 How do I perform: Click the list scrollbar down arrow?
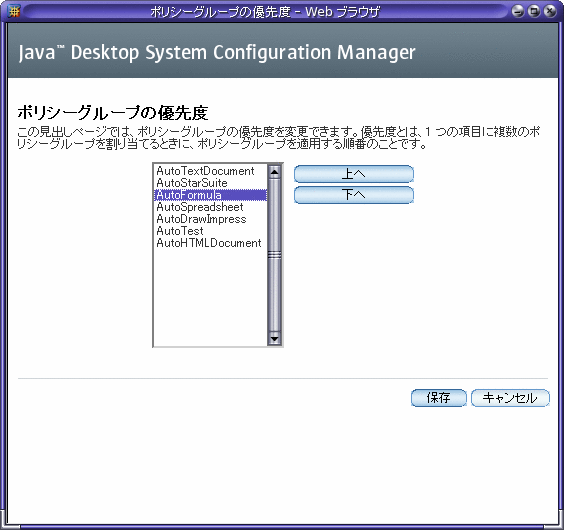(x=274, y=338)
